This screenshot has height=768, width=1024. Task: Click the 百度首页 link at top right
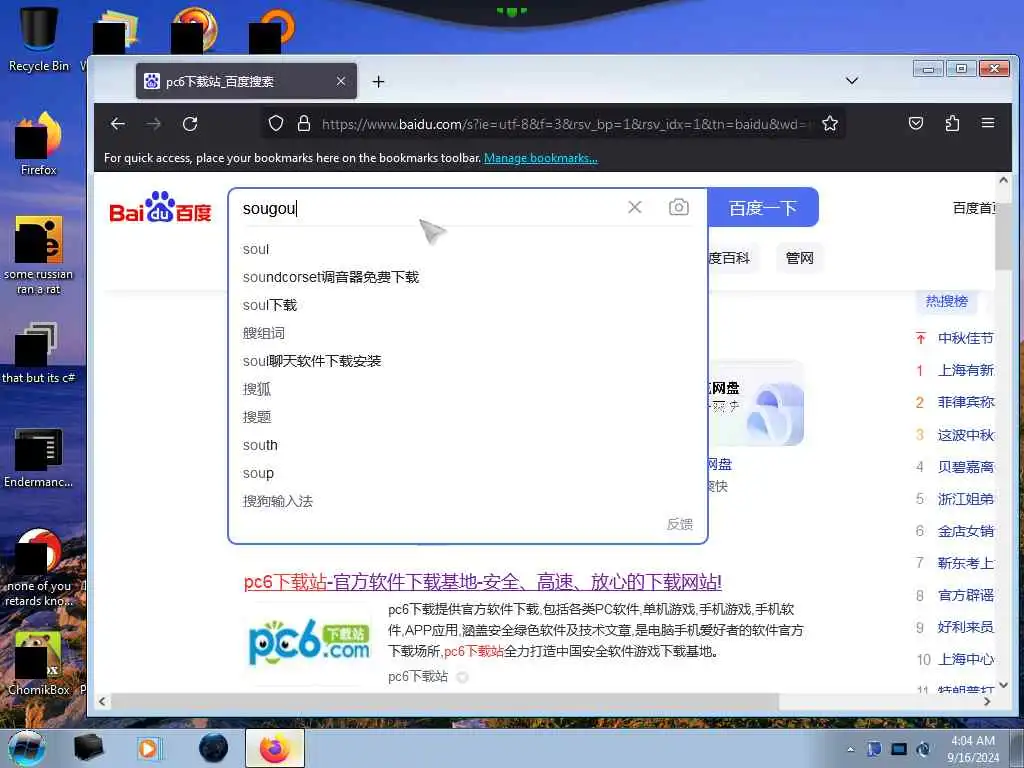pyautogui.click(x=973, y=208)
